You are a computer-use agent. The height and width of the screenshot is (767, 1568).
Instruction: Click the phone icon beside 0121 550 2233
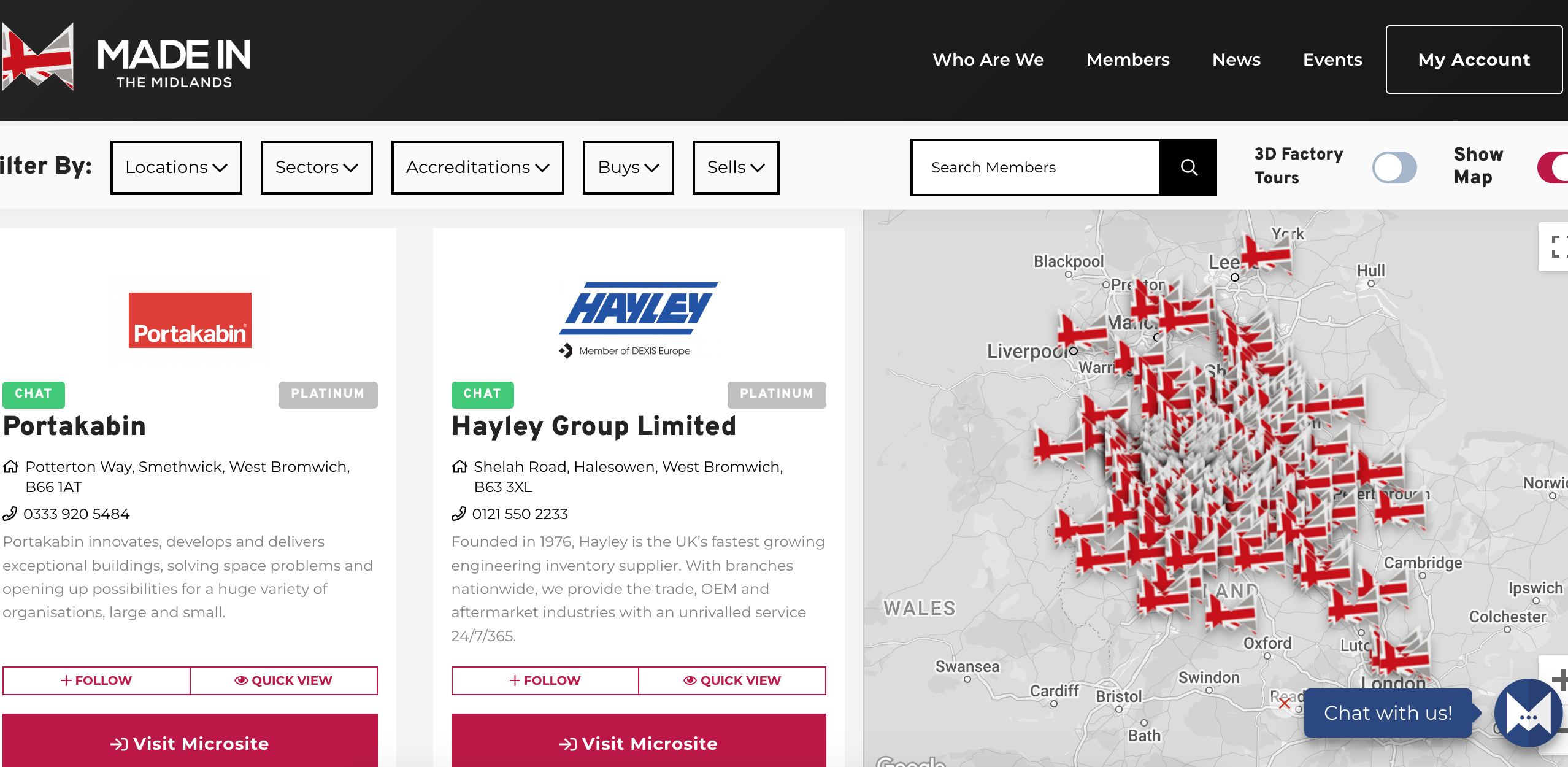459,514
